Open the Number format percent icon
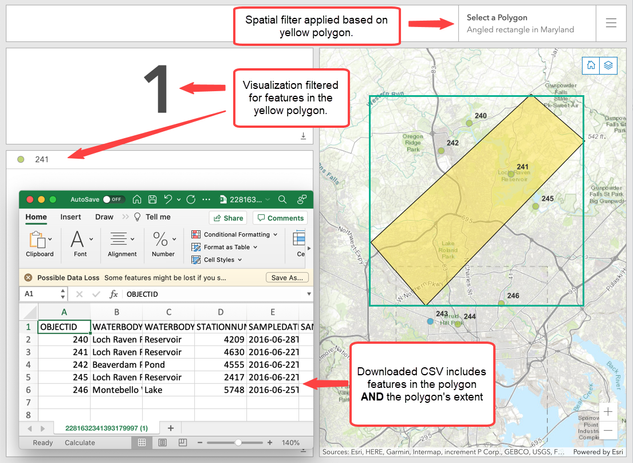 point(161,239)
